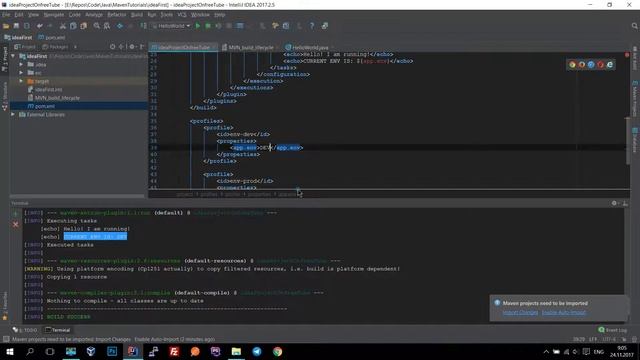The height and width of the screenshot is (360, 640).
Task: Click project panel settings gear icon
Action: tap(132, 47)
